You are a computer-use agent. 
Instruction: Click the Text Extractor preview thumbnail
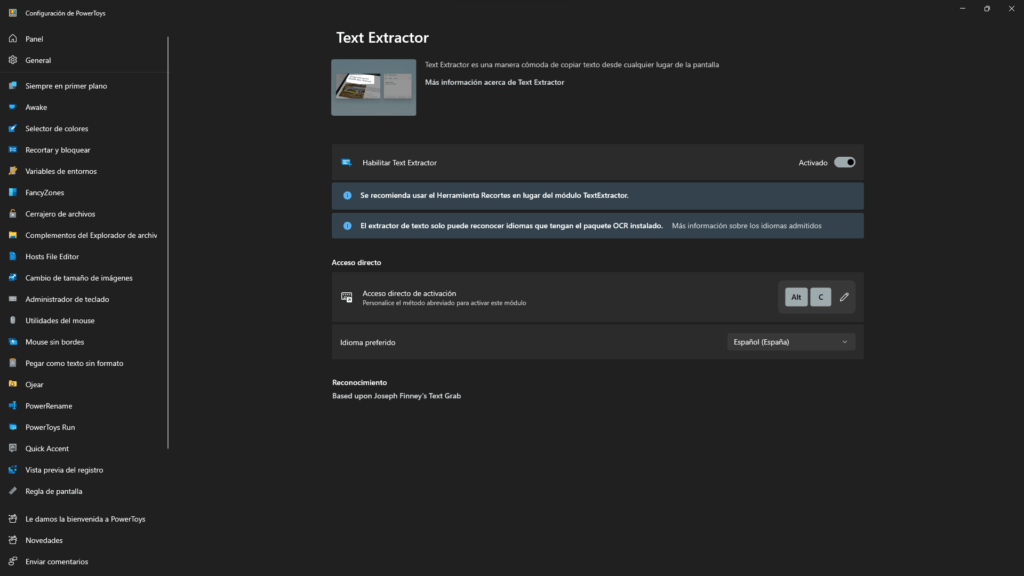(x=373, y=87)
